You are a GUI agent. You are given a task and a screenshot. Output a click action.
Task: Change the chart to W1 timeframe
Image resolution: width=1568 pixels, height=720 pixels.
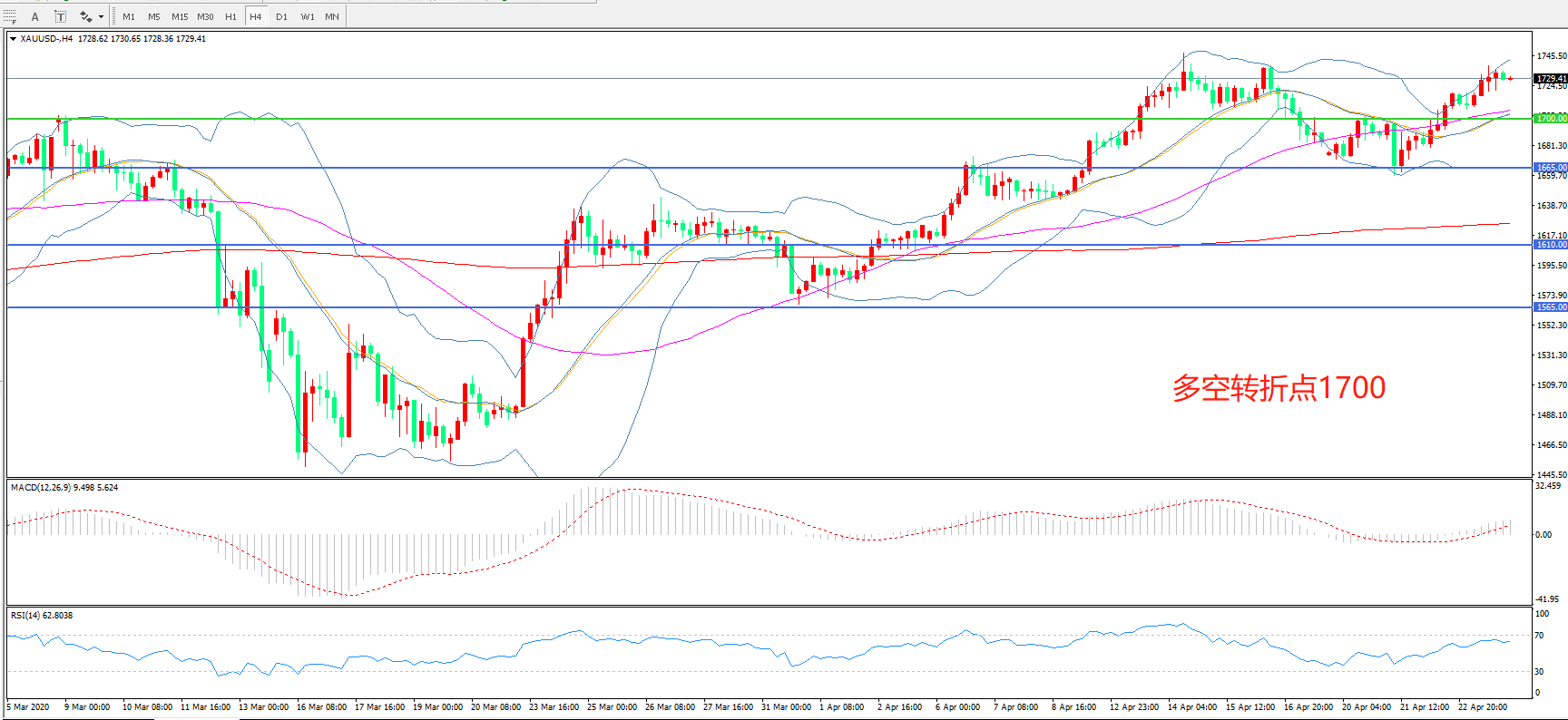click(308, 16)
